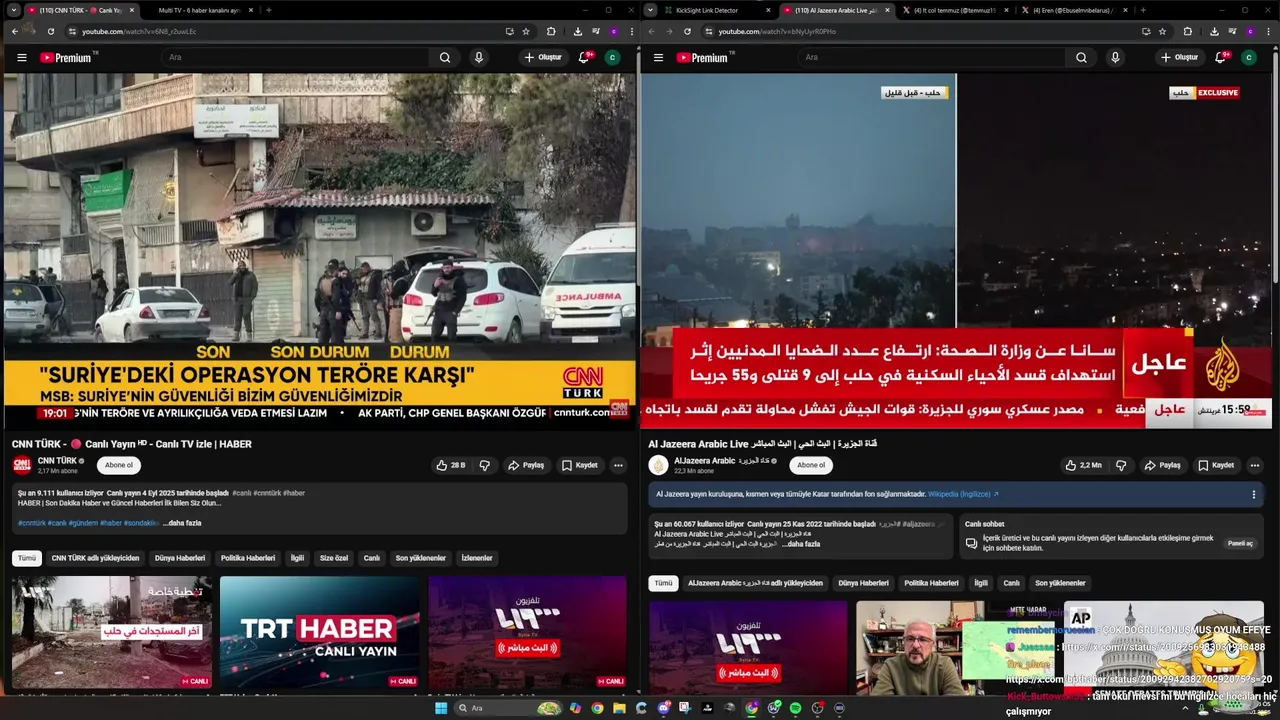This screenshot has height=720, width=1280.
Task: Click the CNN TÜRK channel avatar
Action: point(22,465)
